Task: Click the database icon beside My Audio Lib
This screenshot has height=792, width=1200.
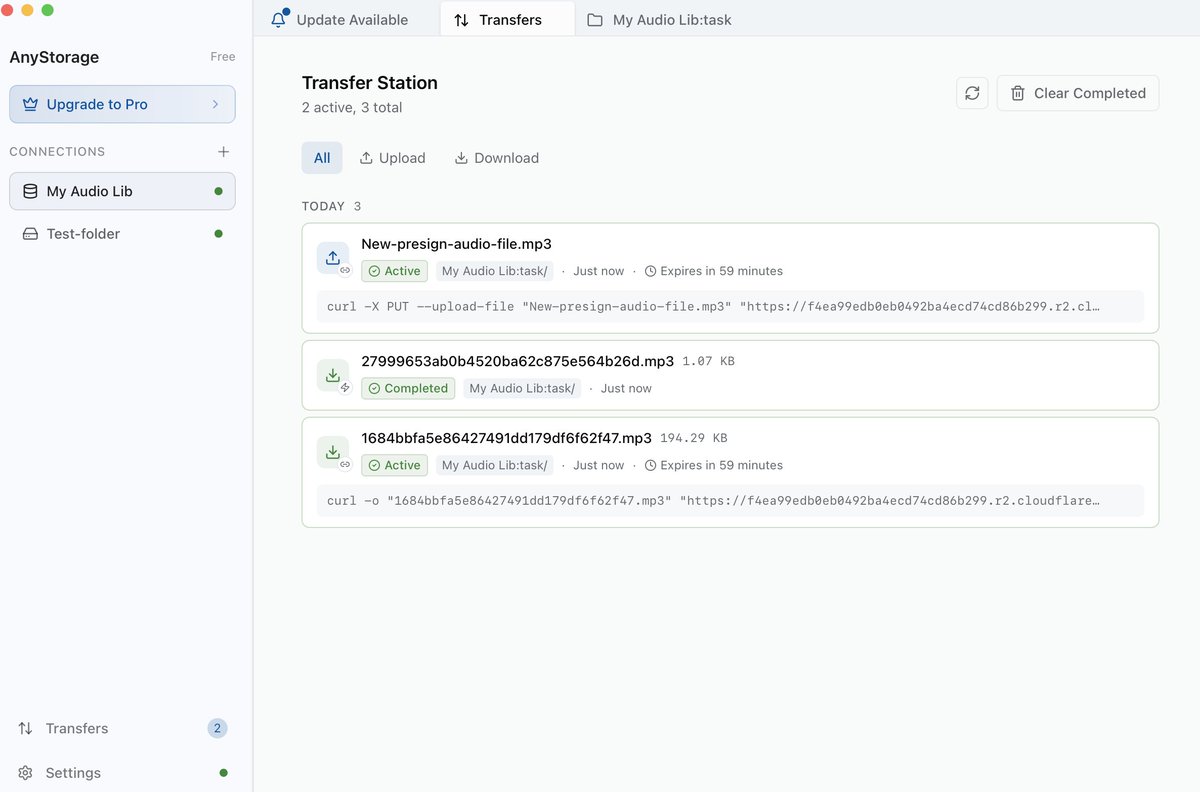Action: [x=30, y=191]
